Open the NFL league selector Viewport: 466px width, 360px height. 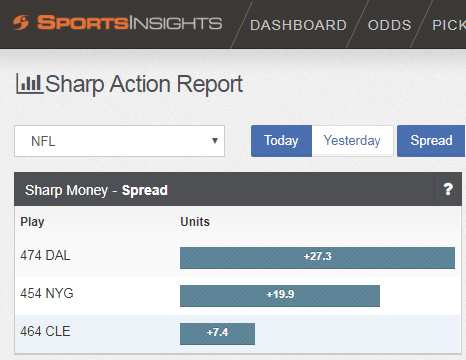119,141
